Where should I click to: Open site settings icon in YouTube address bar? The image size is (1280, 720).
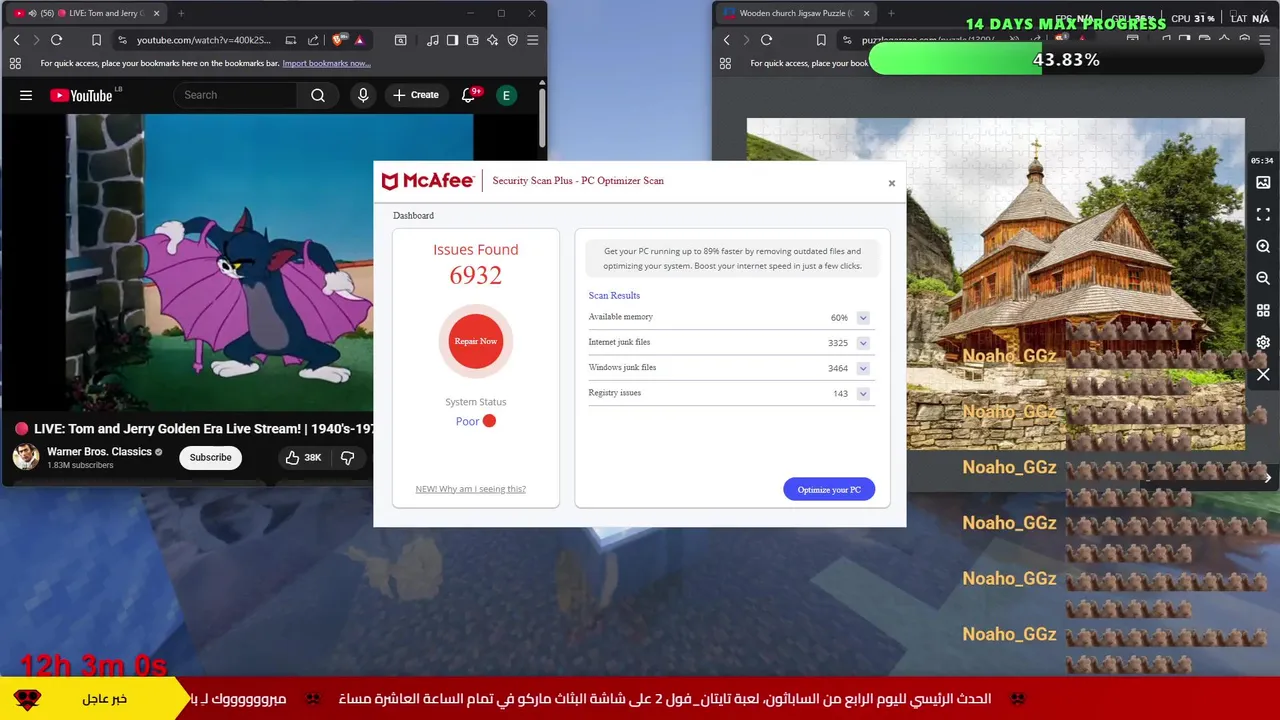tap(122, 40)
